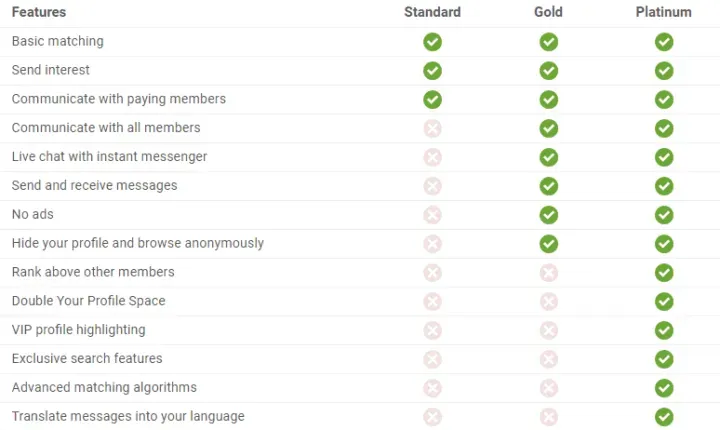Click Platinum checkmark for Send and receive messages
The width and height of the screenshot is (720, 430).
pos(664,186)
